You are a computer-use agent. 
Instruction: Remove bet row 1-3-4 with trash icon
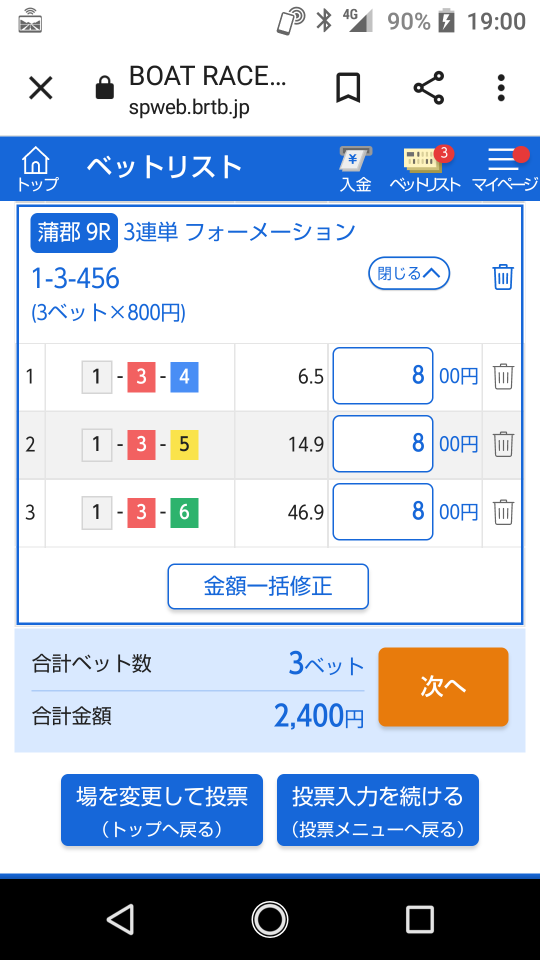(x=503, y=376)
